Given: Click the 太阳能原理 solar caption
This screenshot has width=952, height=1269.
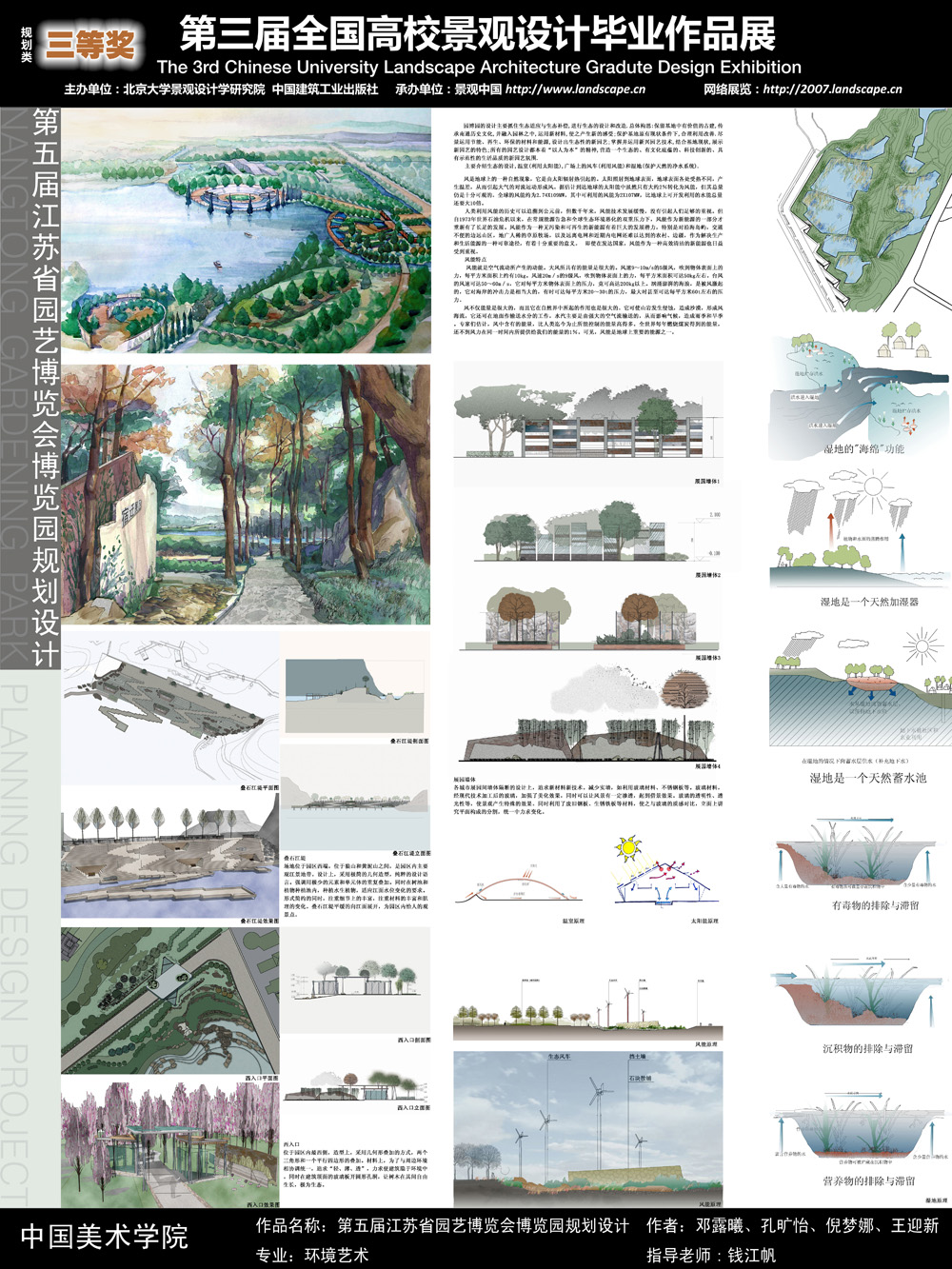Looking at the screenshot, I should 704,921.
